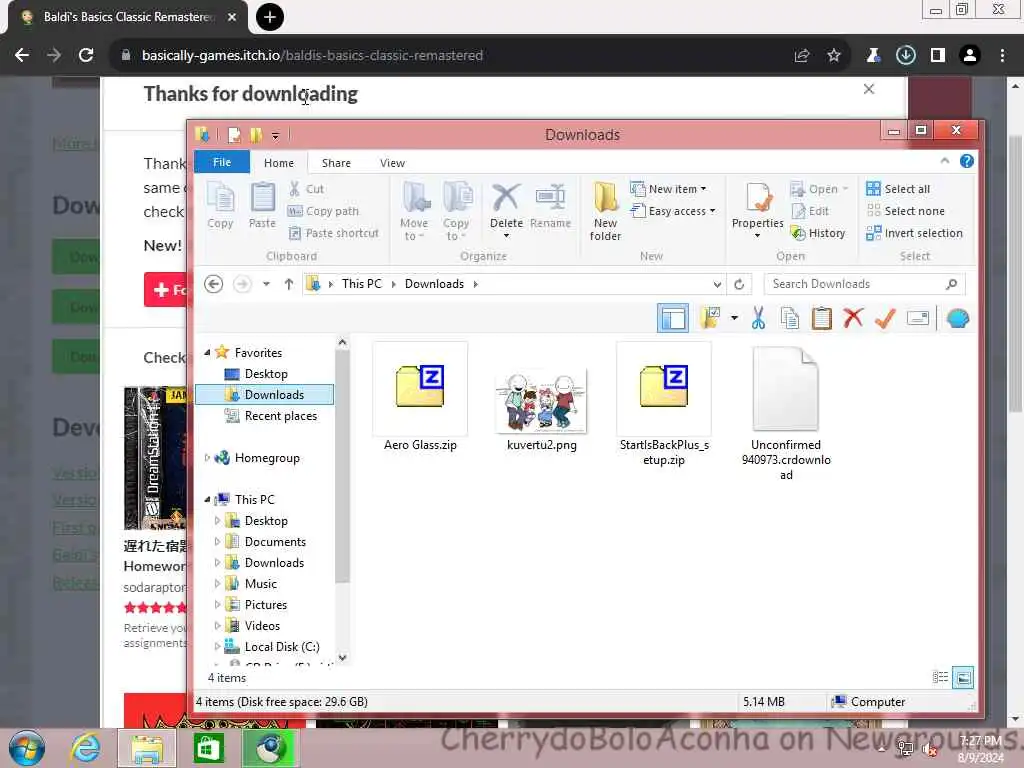This screenshot has height=768, width=1024.
Task: Click the Paste clipboard icon in the classic toolbar
Action: click(822, 319)
